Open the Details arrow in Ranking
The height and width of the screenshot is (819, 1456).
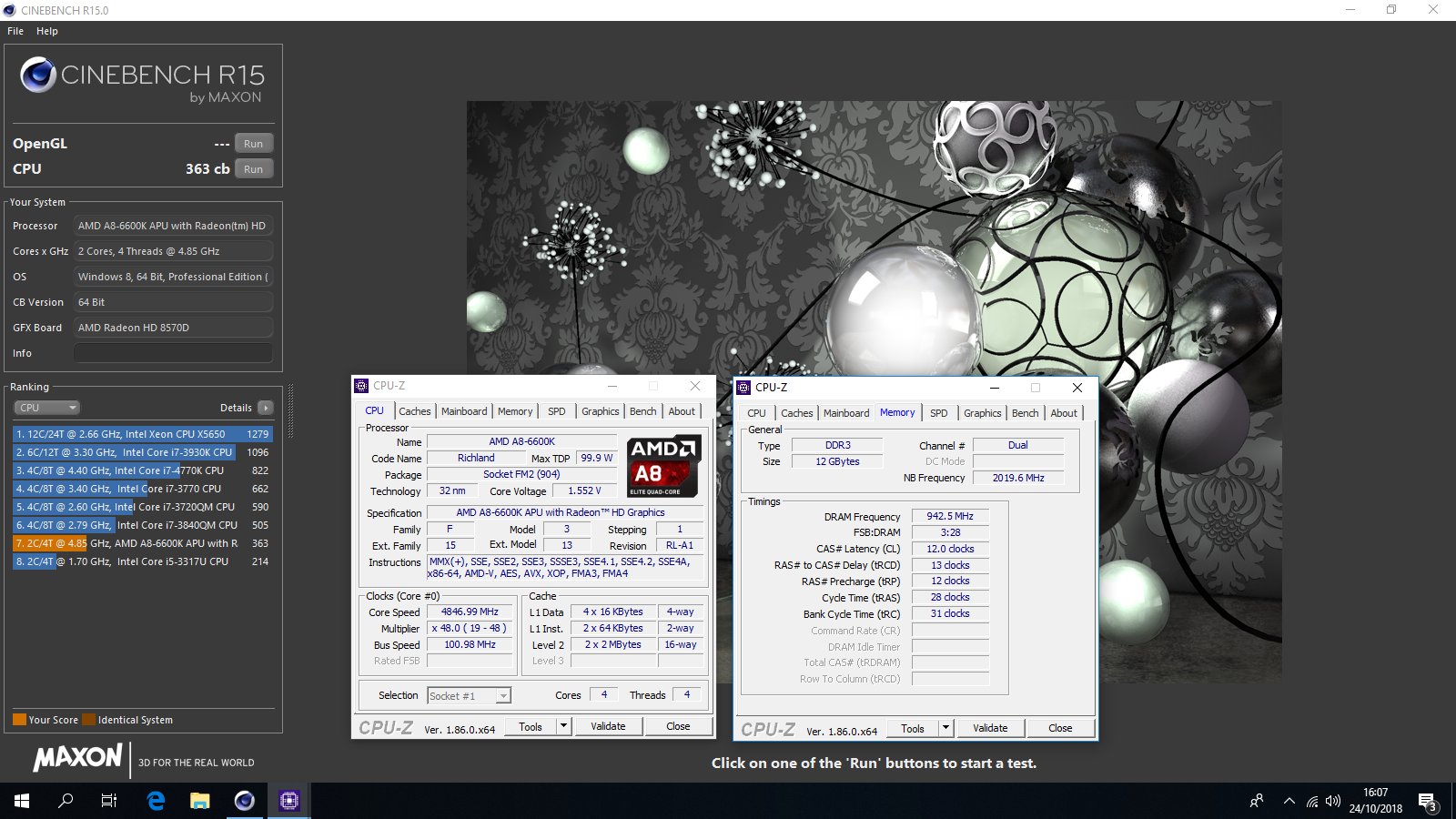click(266, 408)
